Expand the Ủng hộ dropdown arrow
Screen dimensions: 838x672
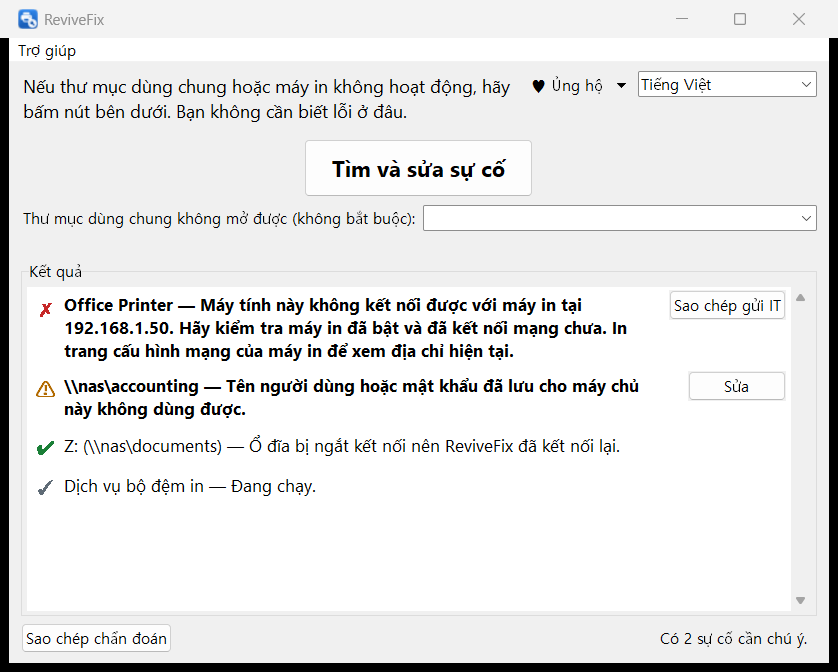click(x=621, y=86)
